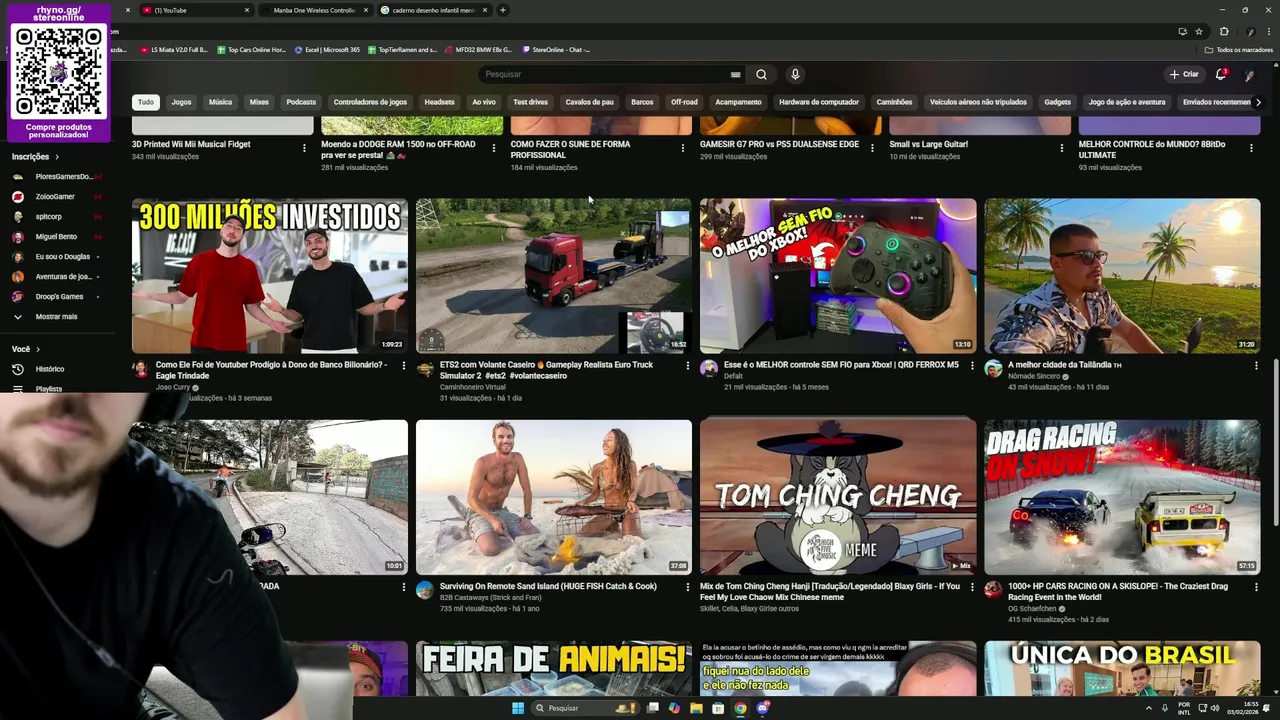1280x720 pixels.
Task: Open the Miguel Bento subscription channel
Action: (55, 237)
